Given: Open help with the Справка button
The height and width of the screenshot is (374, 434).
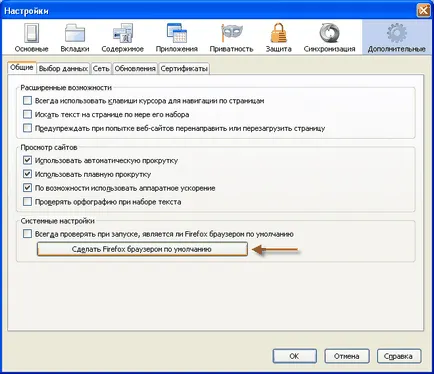Looking at the screenshot, I should tap(399, 356).
